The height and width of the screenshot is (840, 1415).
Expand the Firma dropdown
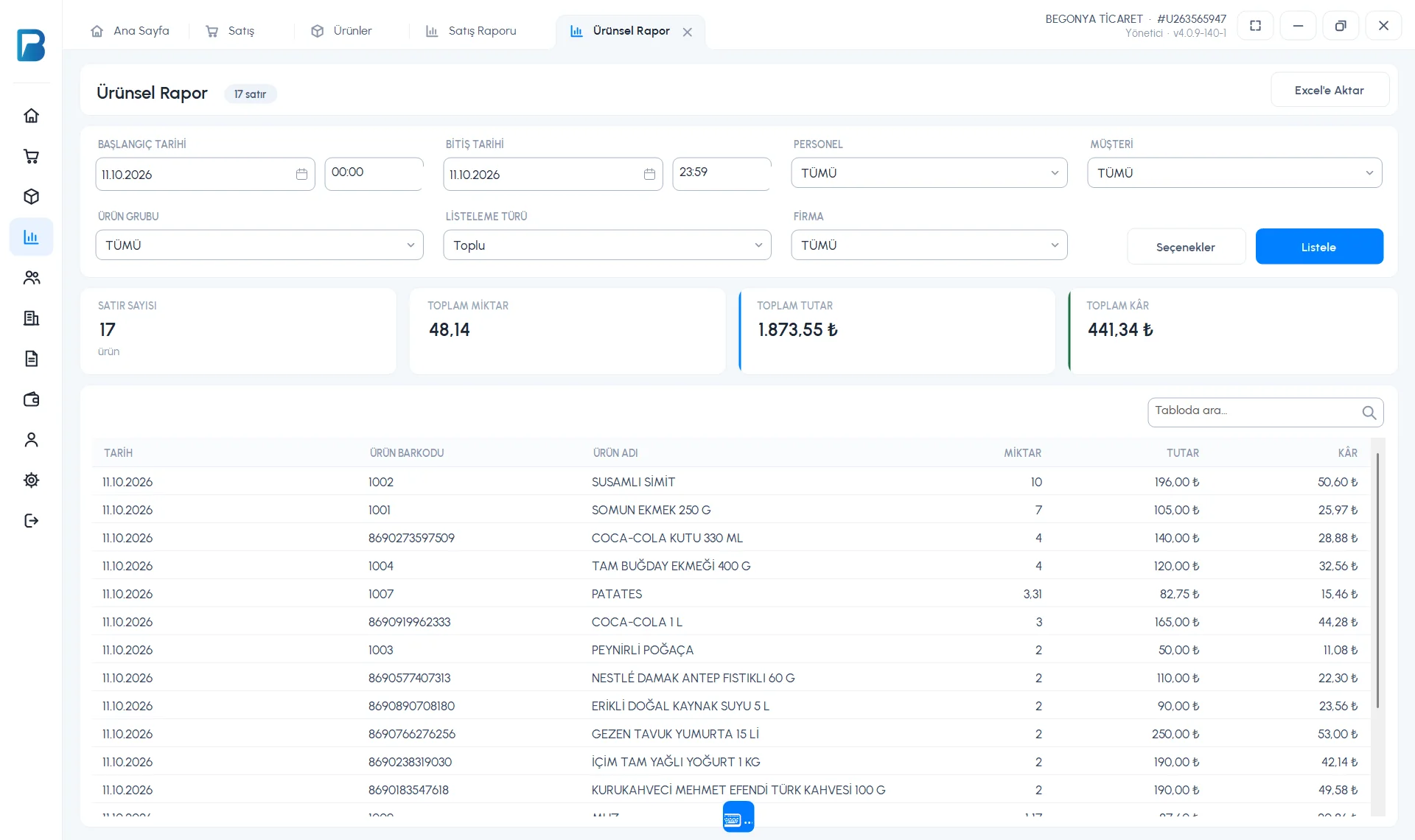[929, 245]
